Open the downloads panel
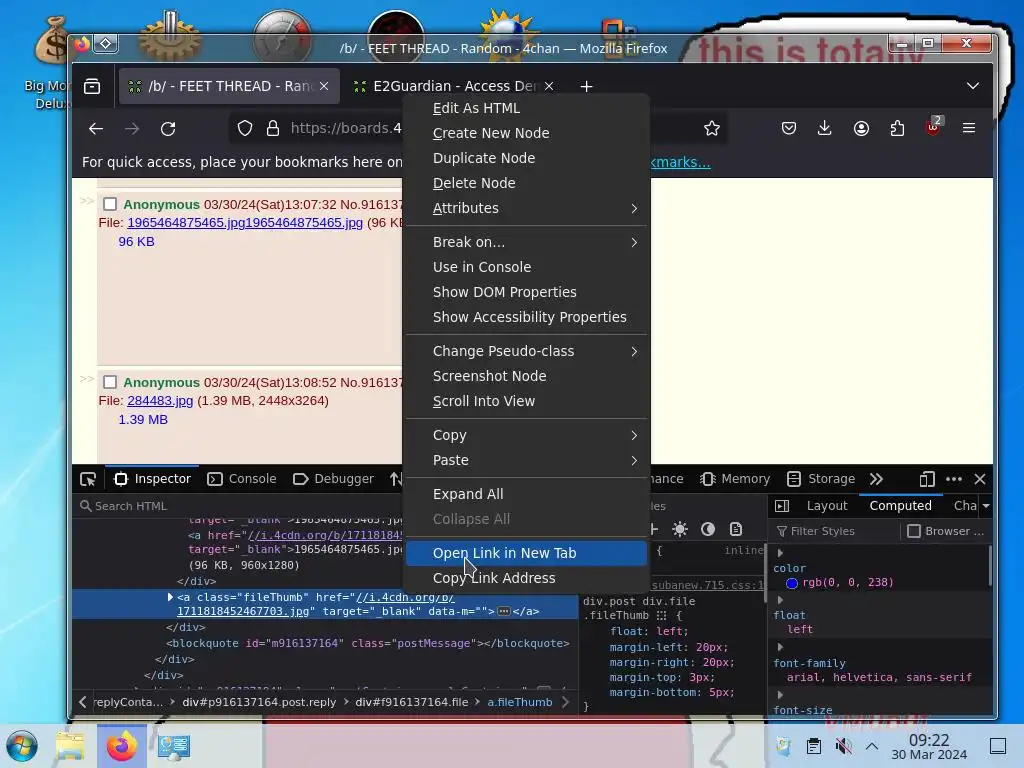The width and height of the screenshot is (1024, 768). [x=825, y=129]
